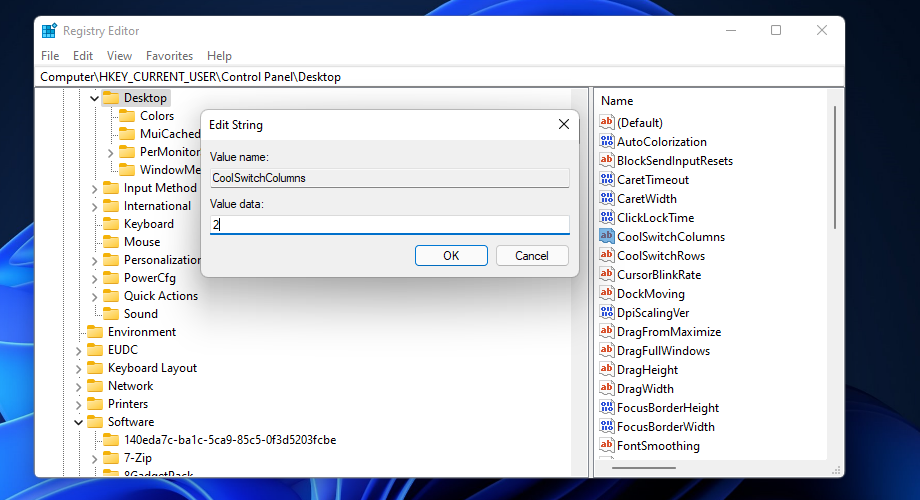Expand the Quick Actions key
The width and height of the screenshot is (920, 500).
[94, 296]
